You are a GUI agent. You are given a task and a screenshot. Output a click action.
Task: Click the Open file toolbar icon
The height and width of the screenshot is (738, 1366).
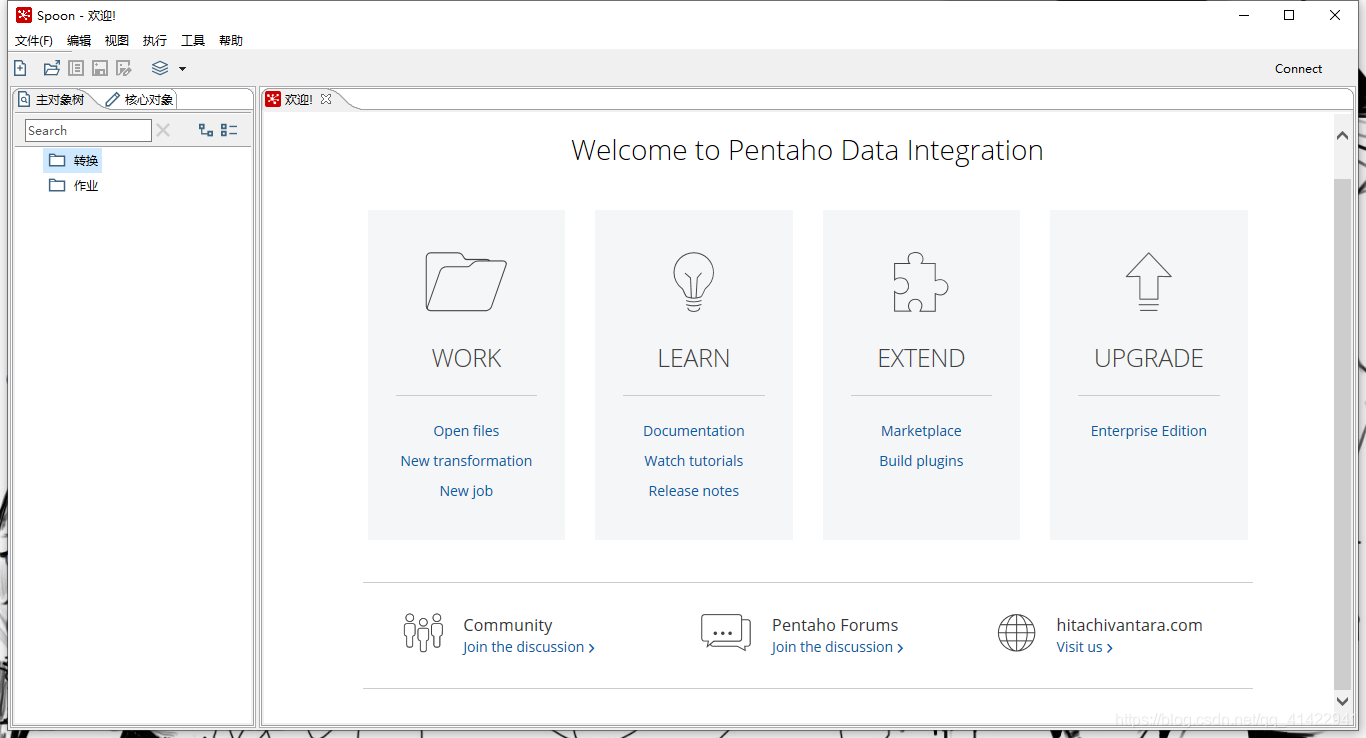(x=52, y=68)
